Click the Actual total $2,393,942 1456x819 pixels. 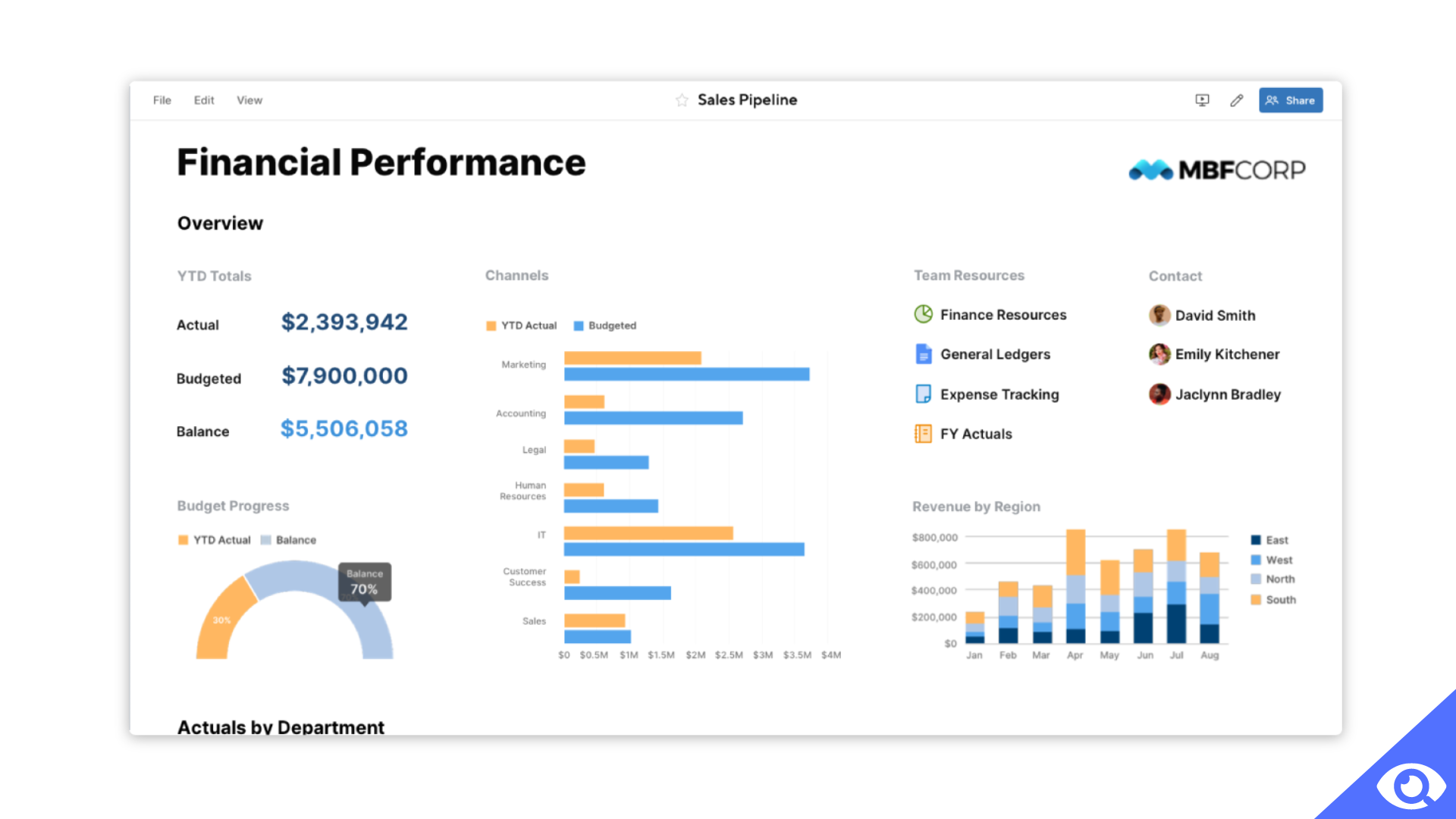pos(344,322)
